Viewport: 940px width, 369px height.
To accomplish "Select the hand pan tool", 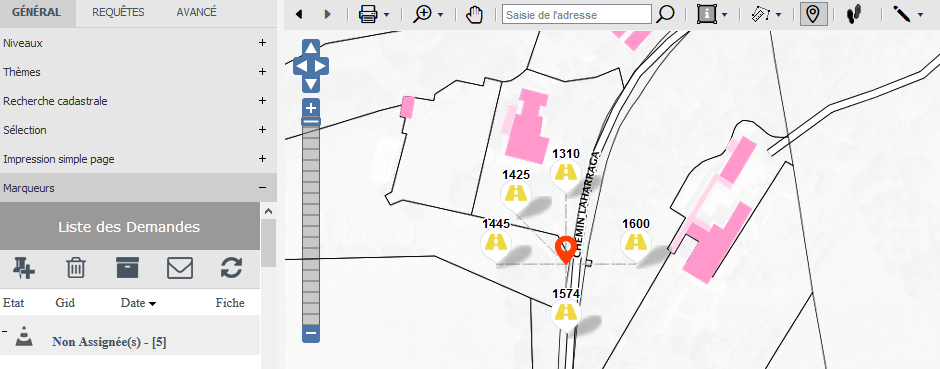I will 474,14.
